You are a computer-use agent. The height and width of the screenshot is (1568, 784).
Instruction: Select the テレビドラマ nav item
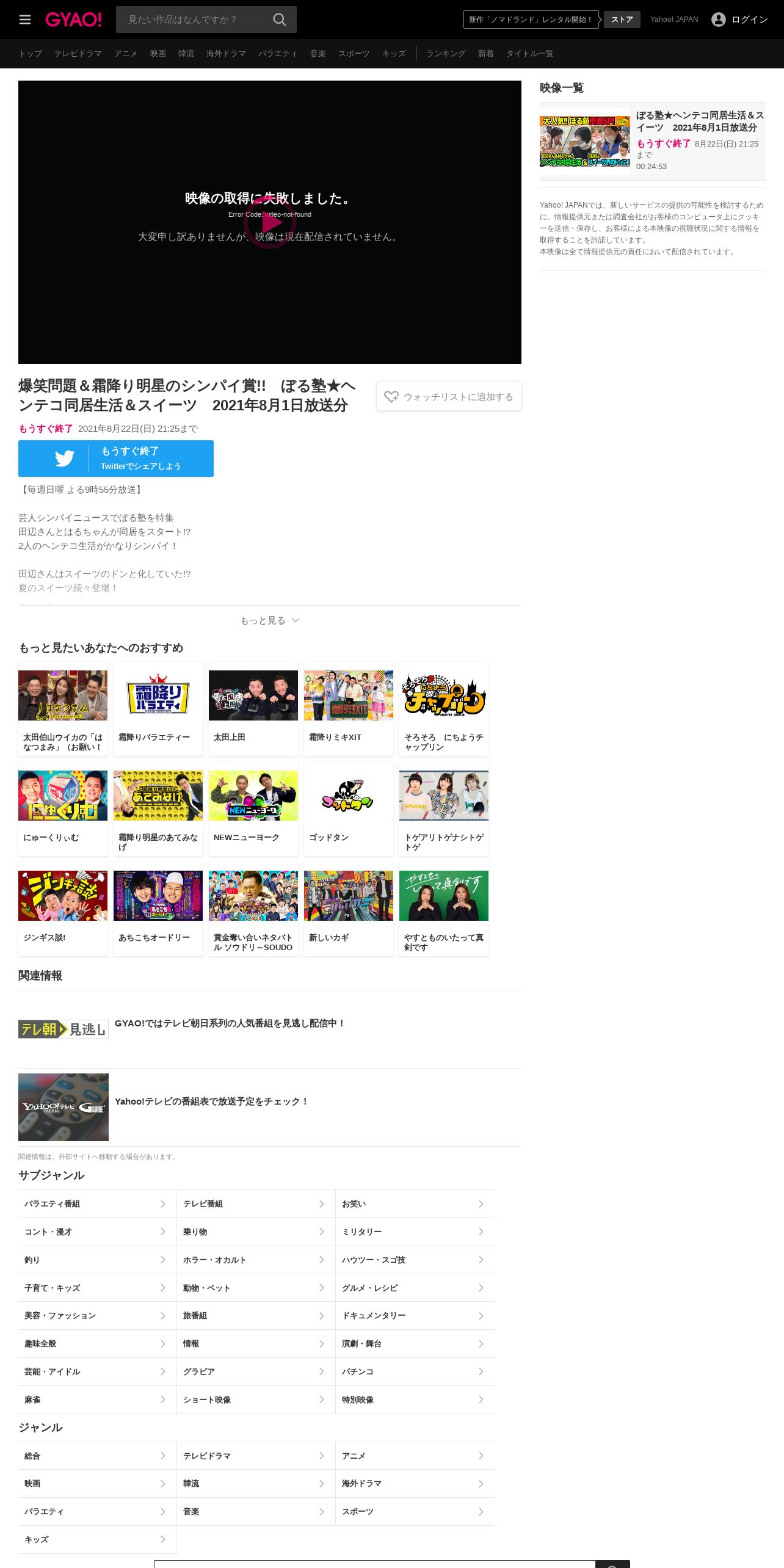pos(78,54)
